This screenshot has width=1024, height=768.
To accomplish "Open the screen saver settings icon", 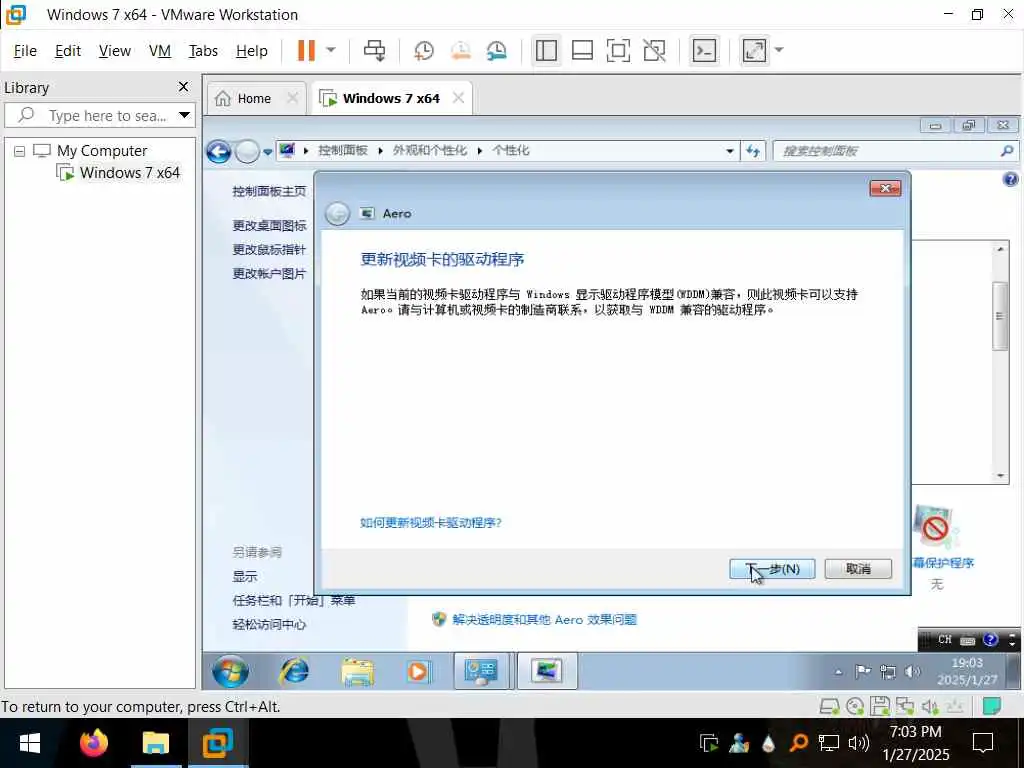I will [x=936, y=528].
